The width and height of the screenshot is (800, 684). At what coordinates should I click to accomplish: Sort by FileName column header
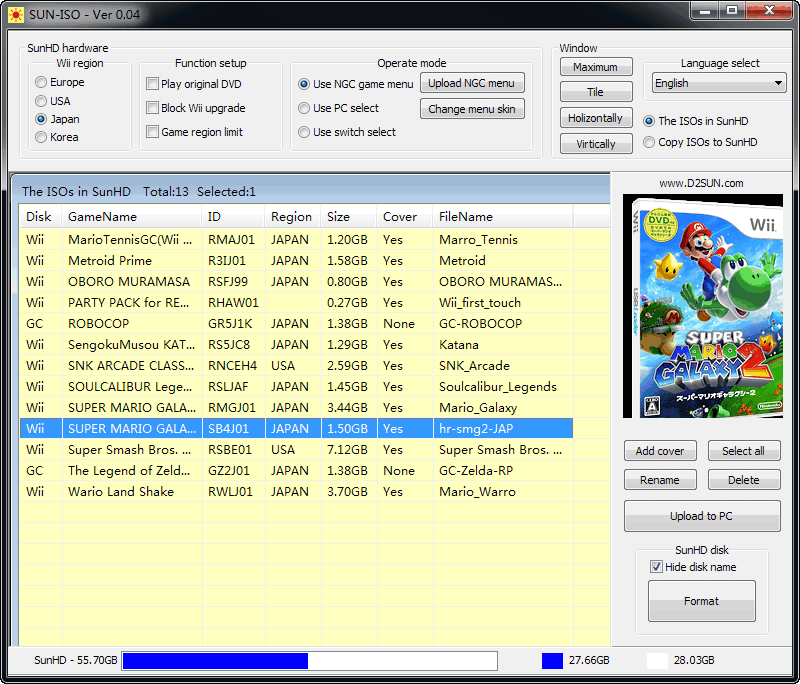503,217
